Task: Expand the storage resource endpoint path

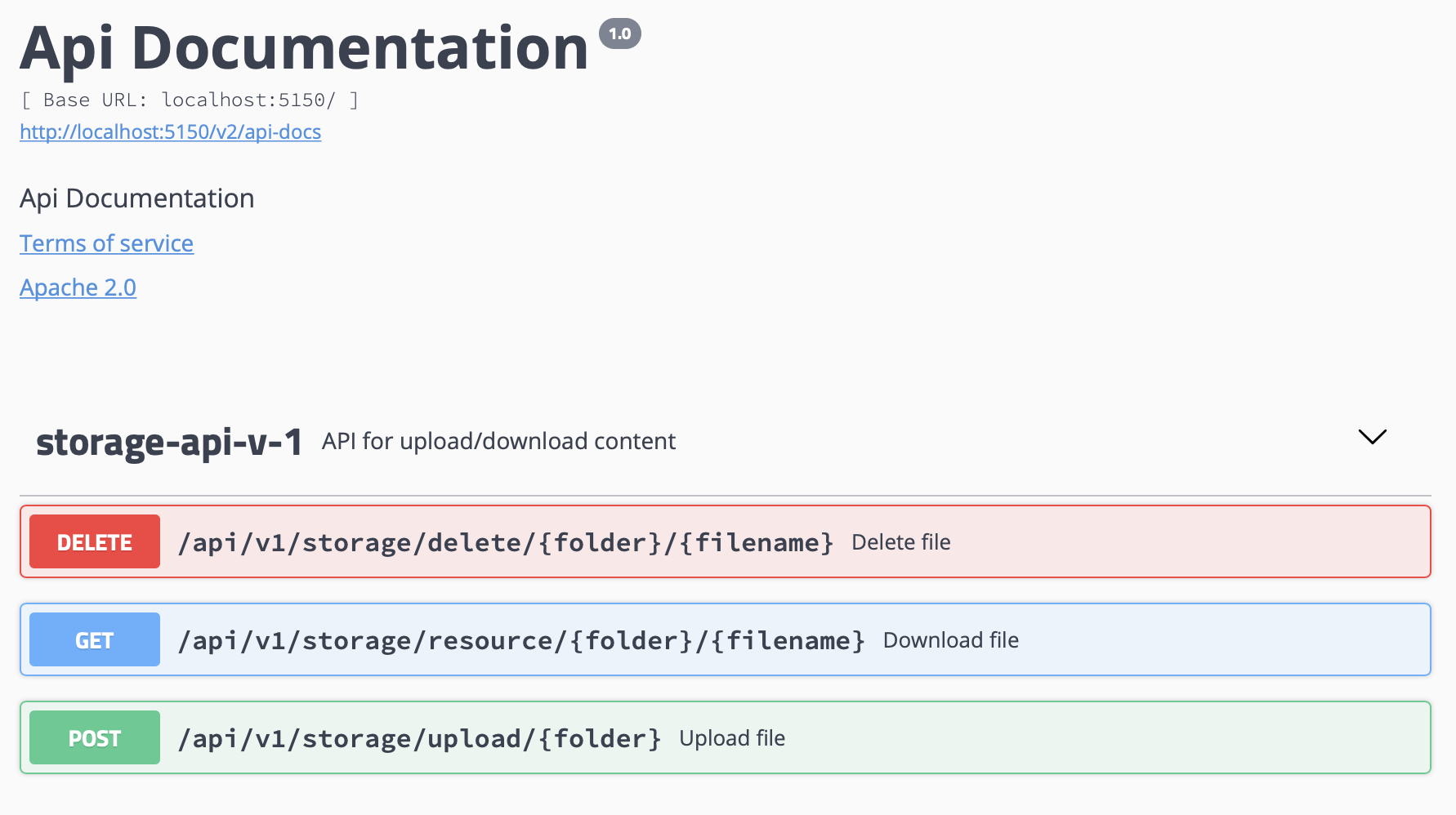Action: (x=520, y=641)
